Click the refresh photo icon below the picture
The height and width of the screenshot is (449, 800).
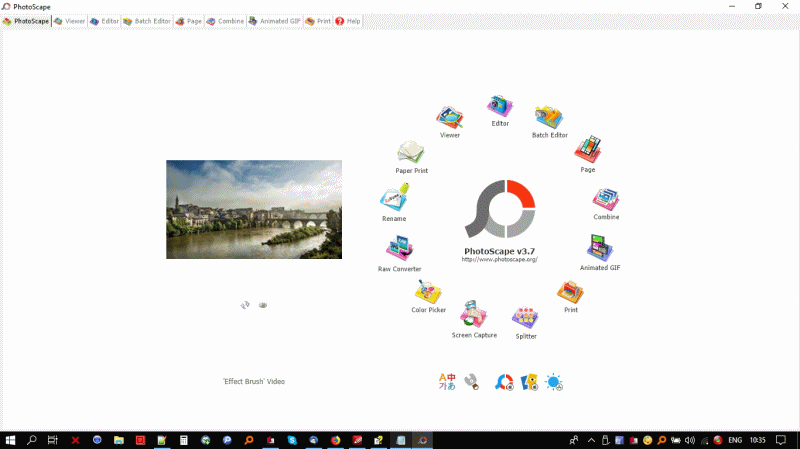(x=245, y=305)
